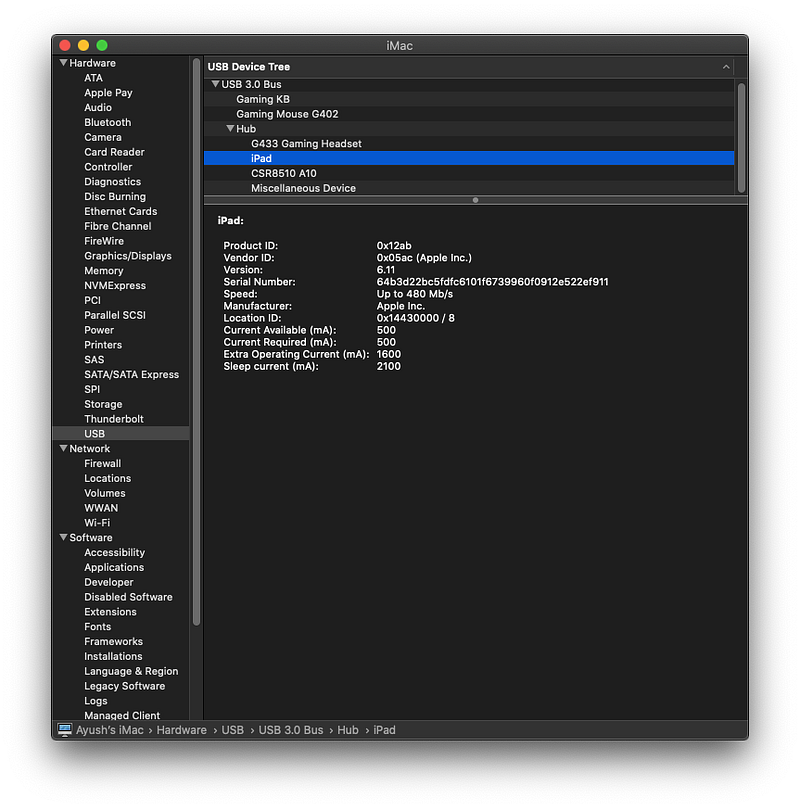Collapse the Software section triangle
800x808 pixels.
point(63,537)
